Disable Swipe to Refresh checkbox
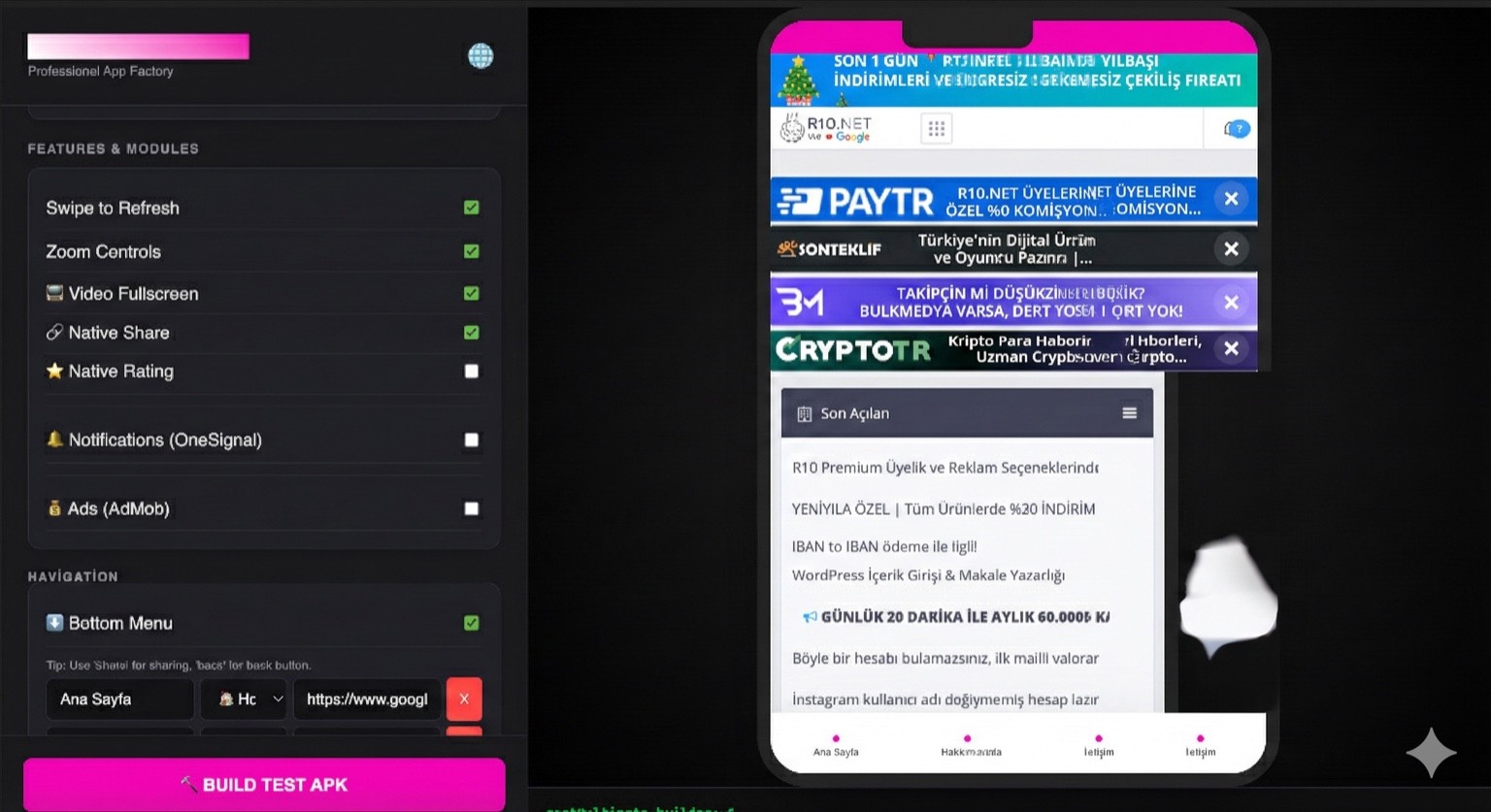The image size is (1491, 812). 472,208
